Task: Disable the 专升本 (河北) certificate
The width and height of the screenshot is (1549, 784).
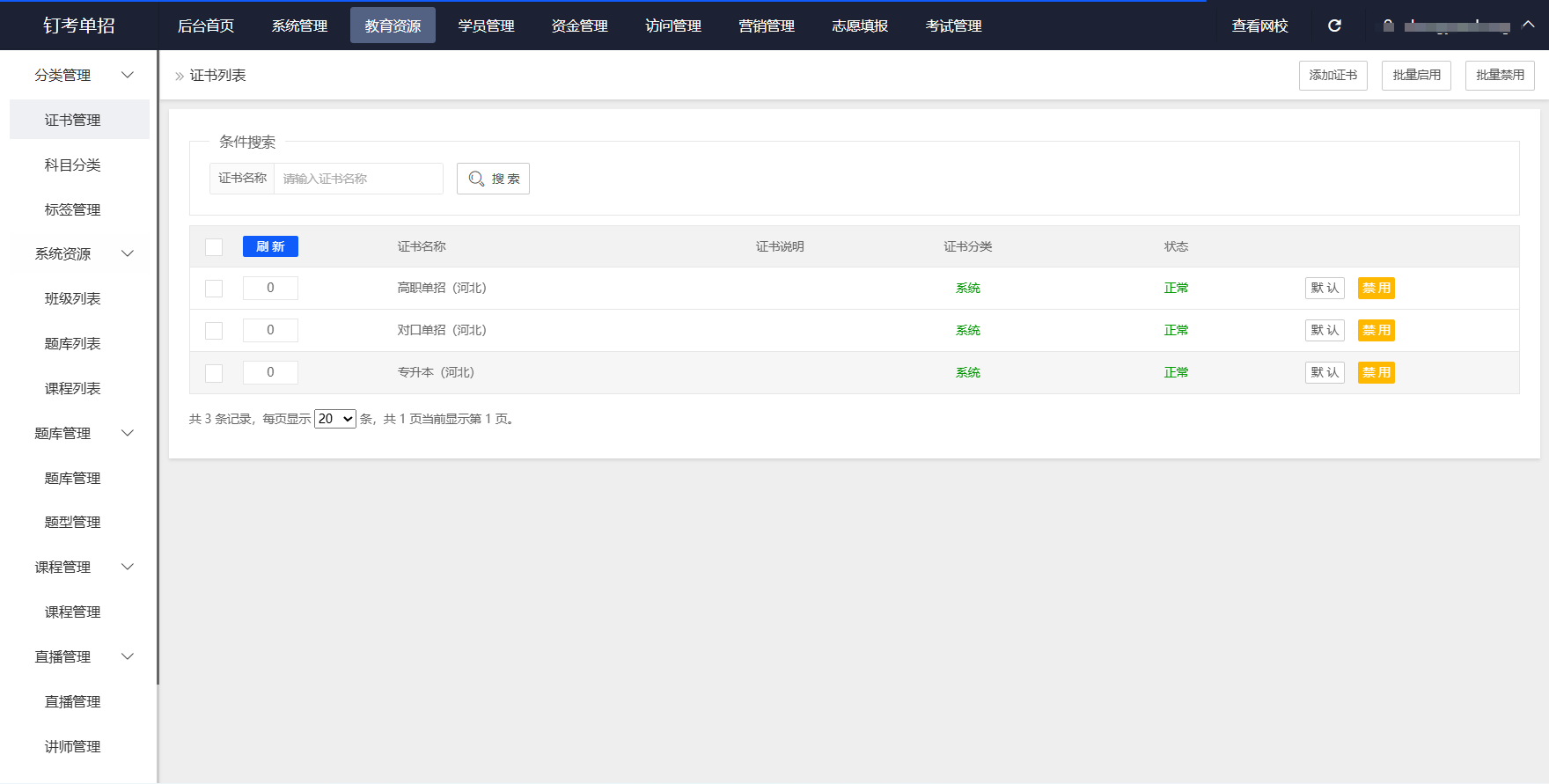Action: (x=1376, y=373)
